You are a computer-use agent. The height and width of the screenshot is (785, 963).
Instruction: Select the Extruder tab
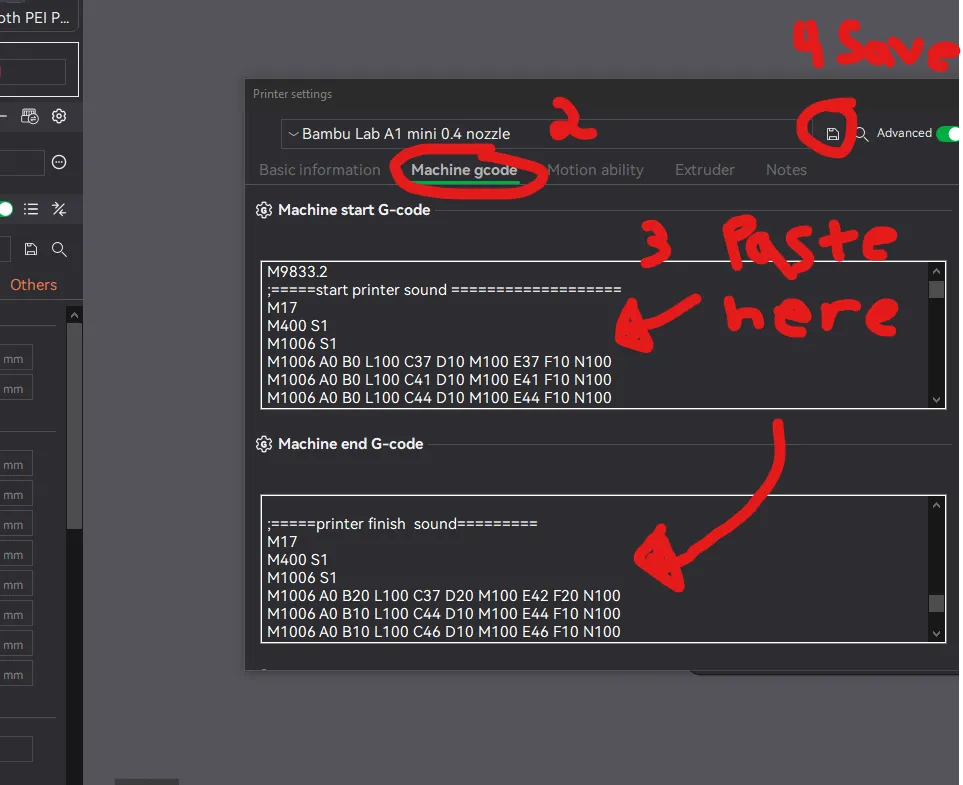pyautogui.click(x=704, y=170)
